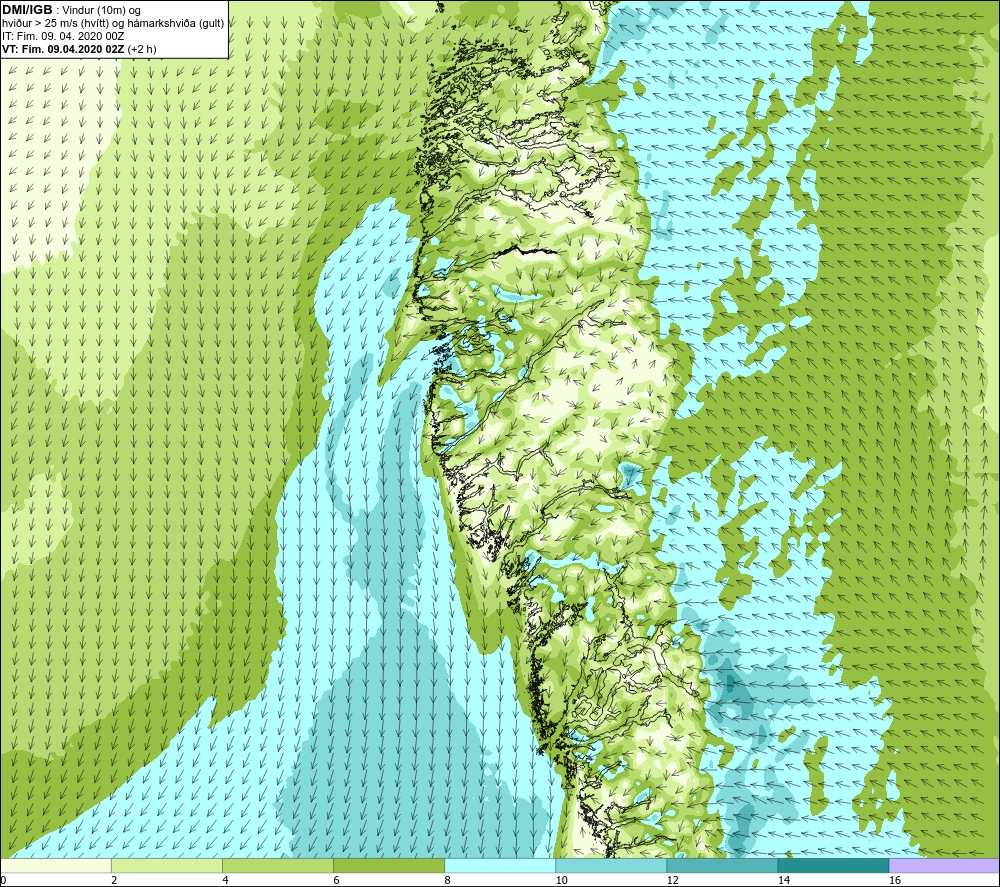The image size is (1000, 887).
Task: Click the "6" scale label
Action: click(336, 881)
